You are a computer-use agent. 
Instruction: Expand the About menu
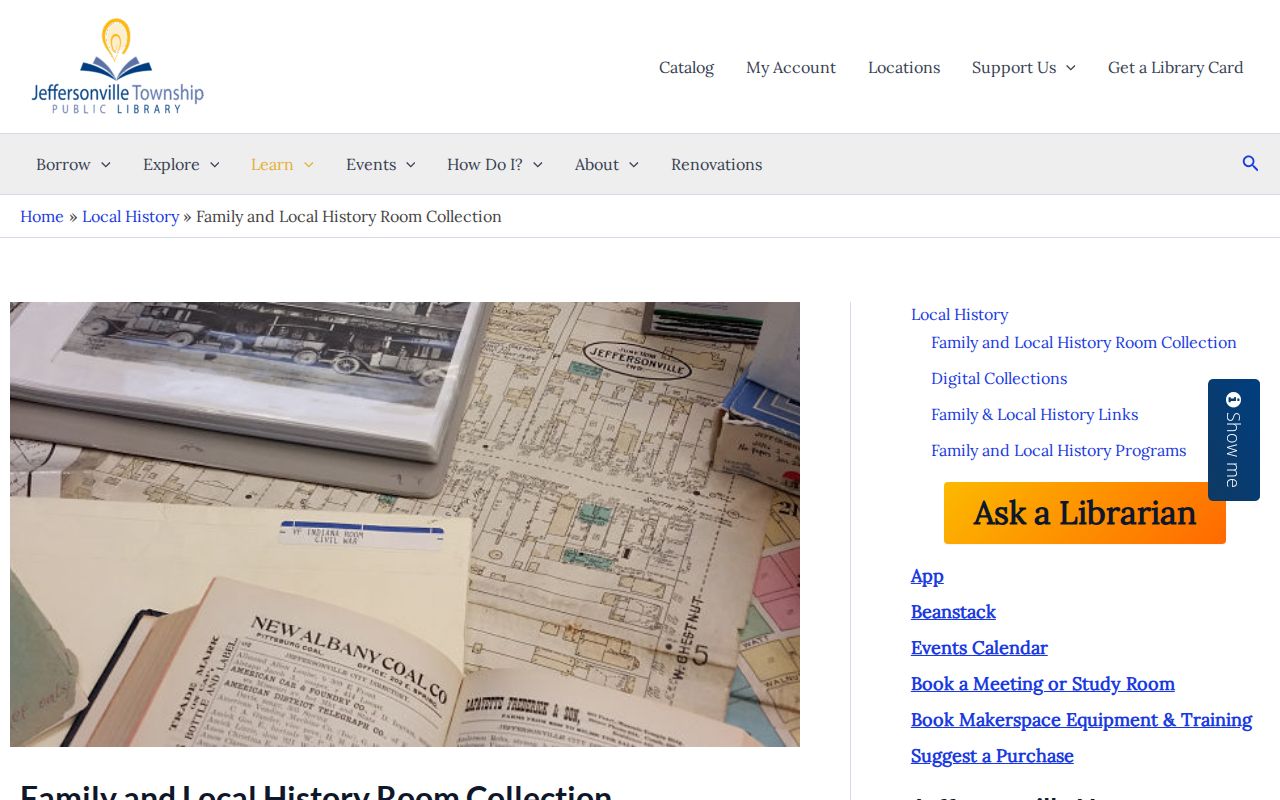pyautogui.click(x=606, y=164)
